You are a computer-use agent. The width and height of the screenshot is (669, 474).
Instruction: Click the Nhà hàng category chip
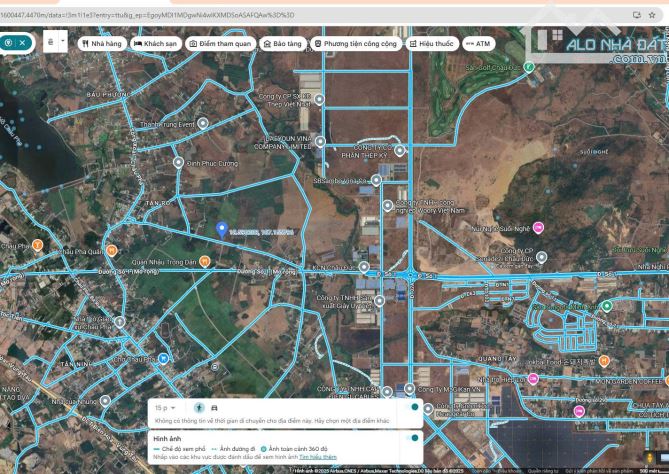coord(101,44)
